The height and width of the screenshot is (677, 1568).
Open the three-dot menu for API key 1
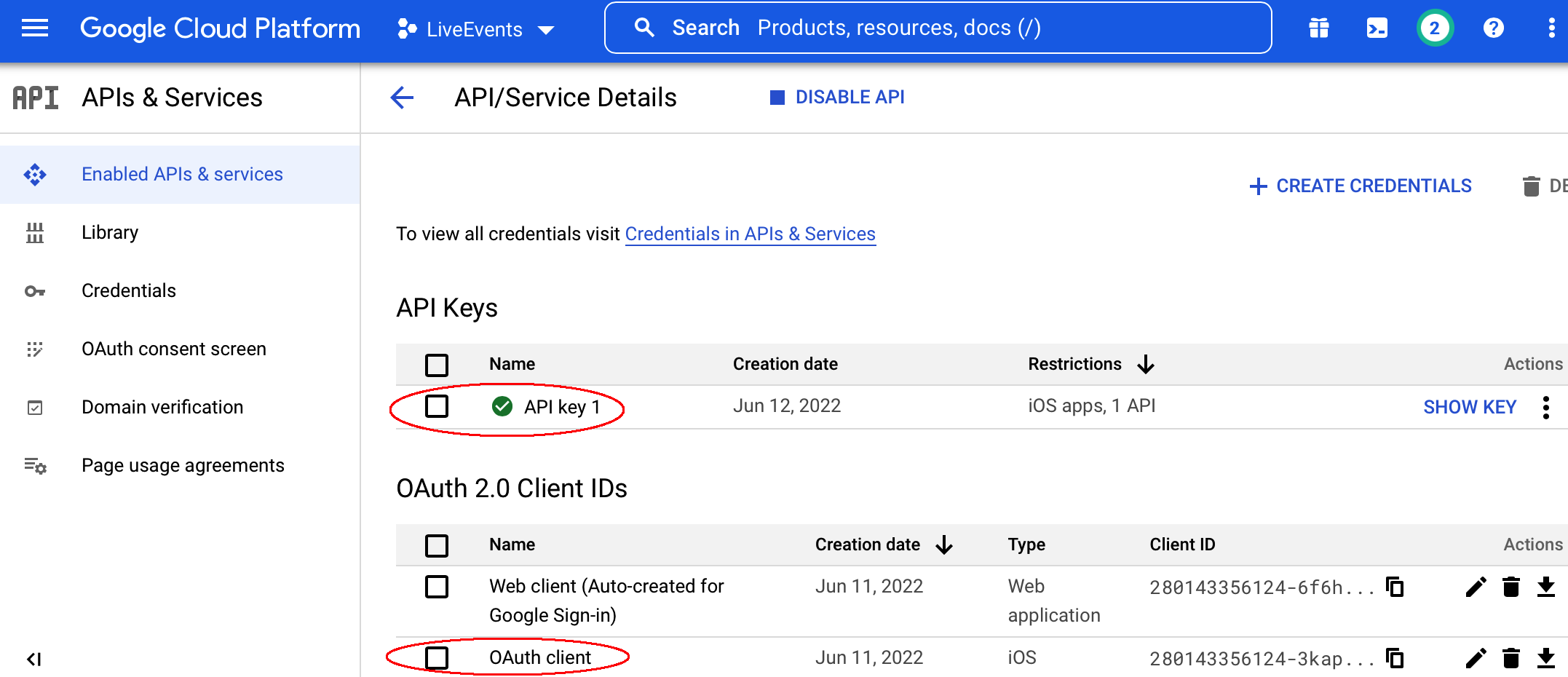coord(1545,407)
